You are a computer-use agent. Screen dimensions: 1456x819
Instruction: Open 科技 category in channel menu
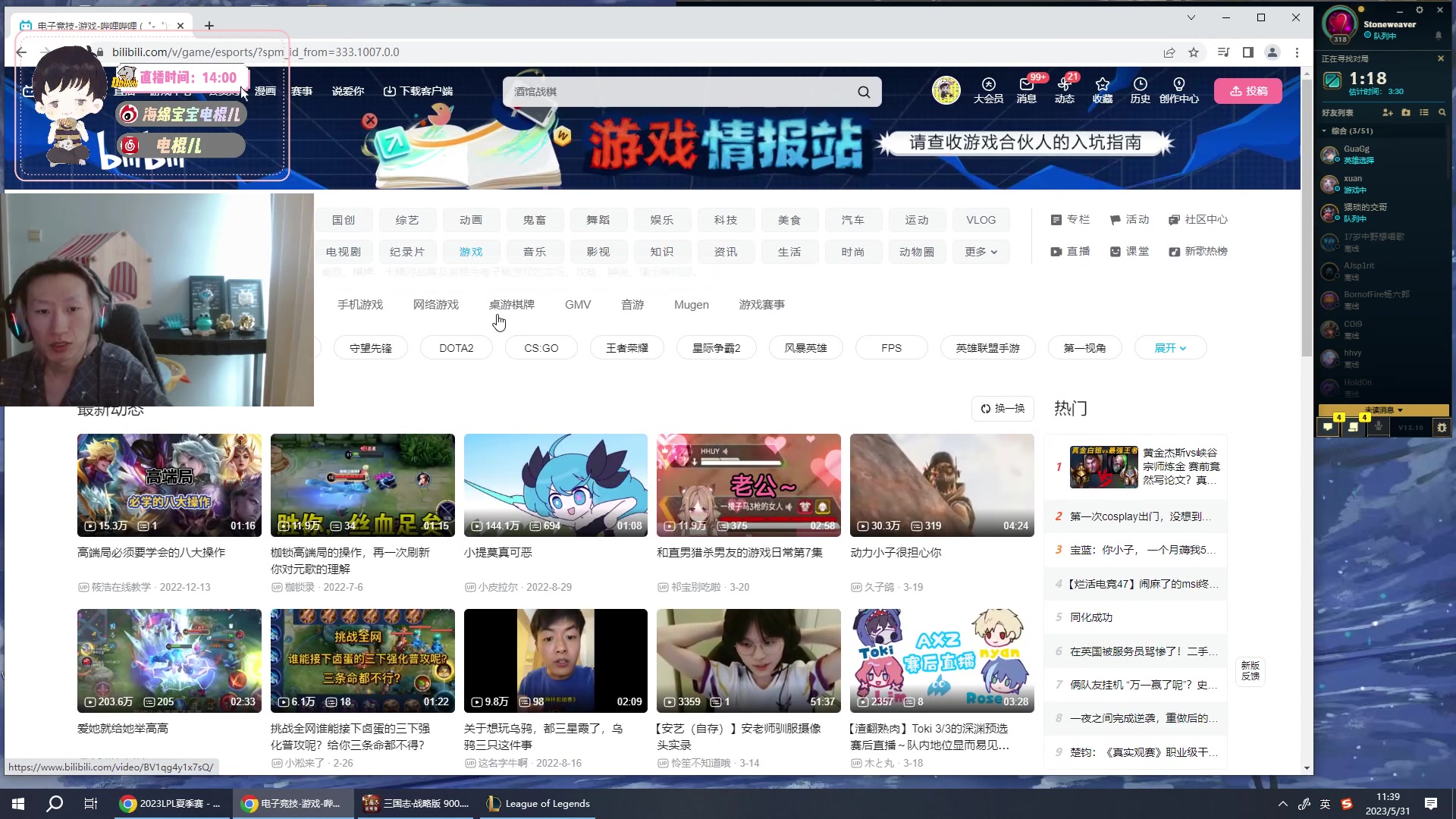click(x=726, y=220)
